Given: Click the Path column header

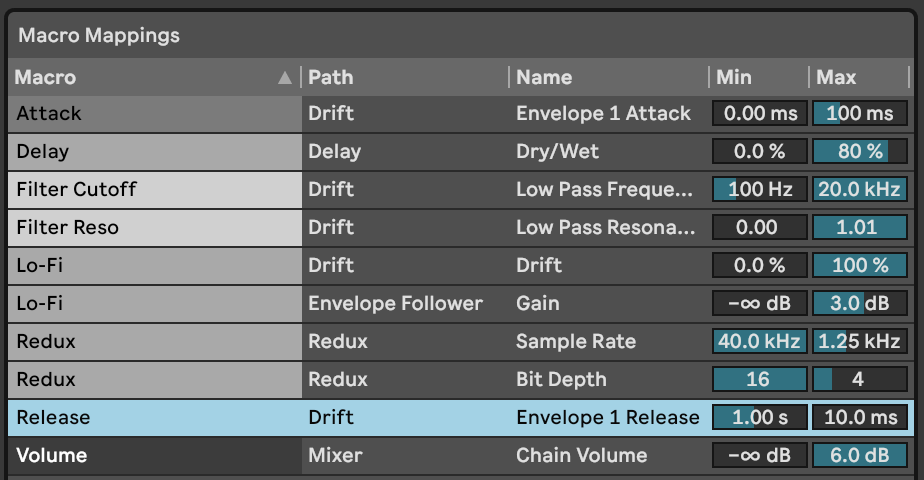Looking at the screenshot, I should pos(405,77).
